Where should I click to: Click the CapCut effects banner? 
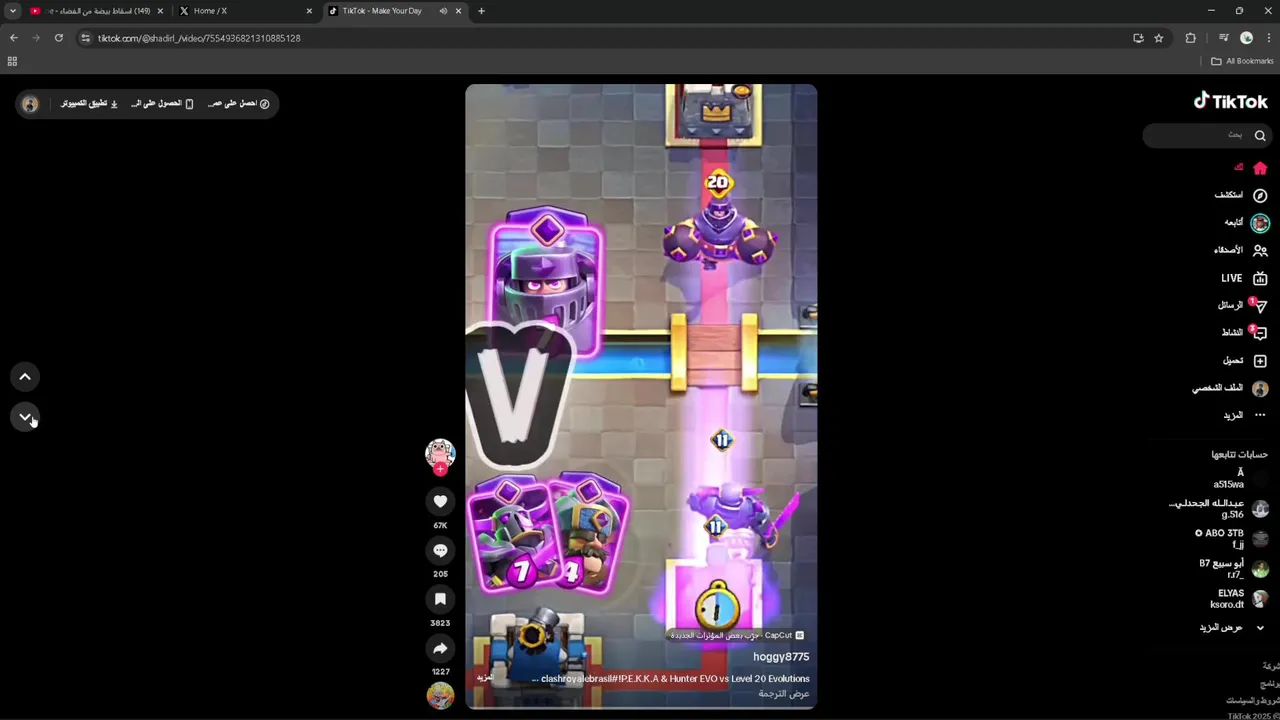coord(738,635)
